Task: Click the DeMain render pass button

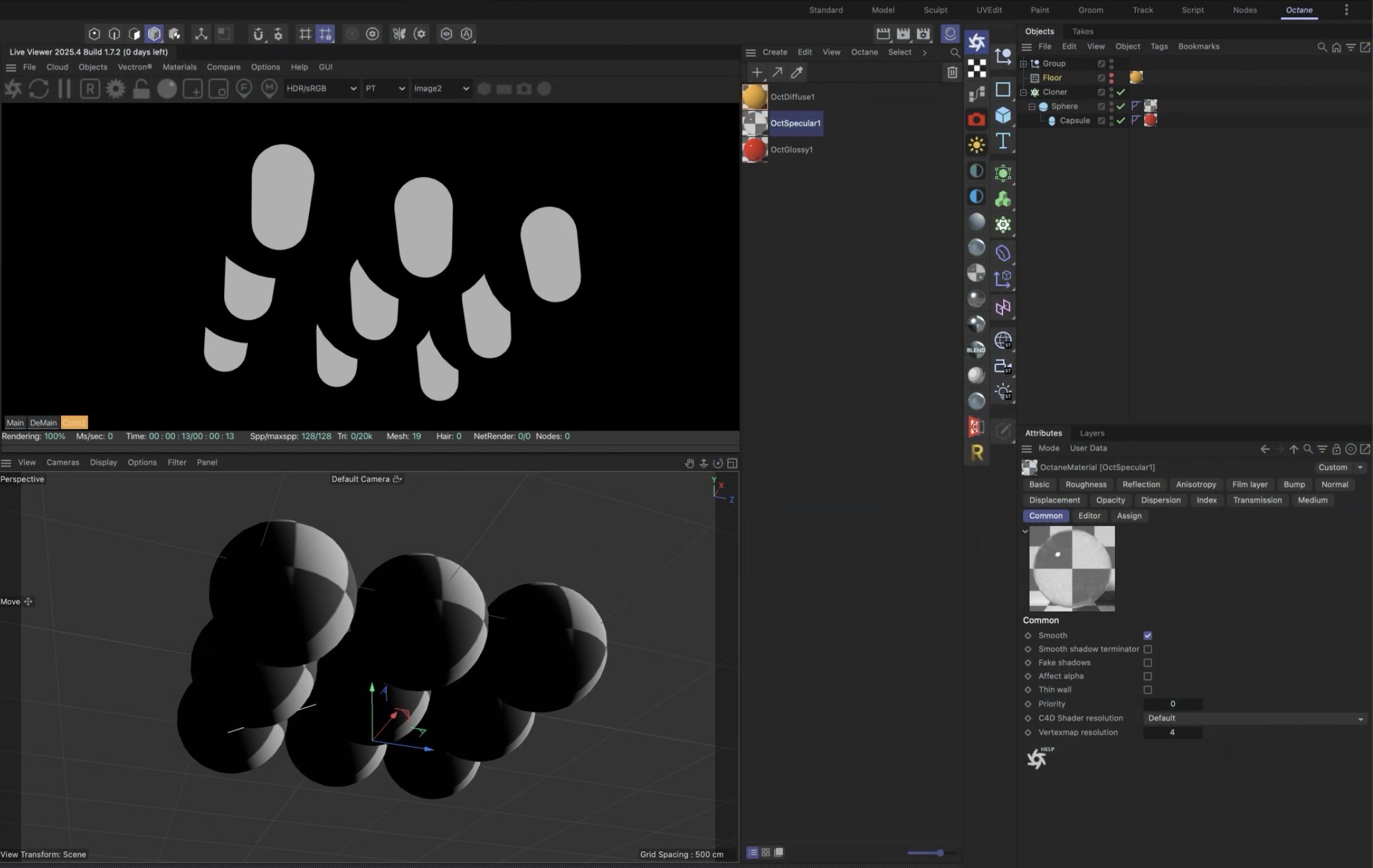Action: 43,423
